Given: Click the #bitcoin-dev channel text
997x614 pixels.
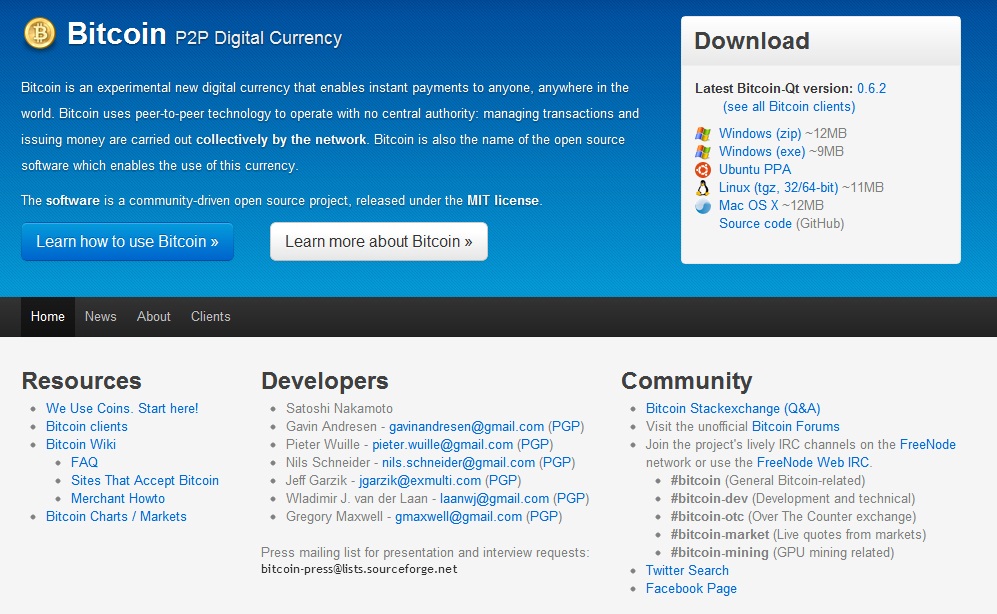Looking at the screenshot, I should click(709, 498).
